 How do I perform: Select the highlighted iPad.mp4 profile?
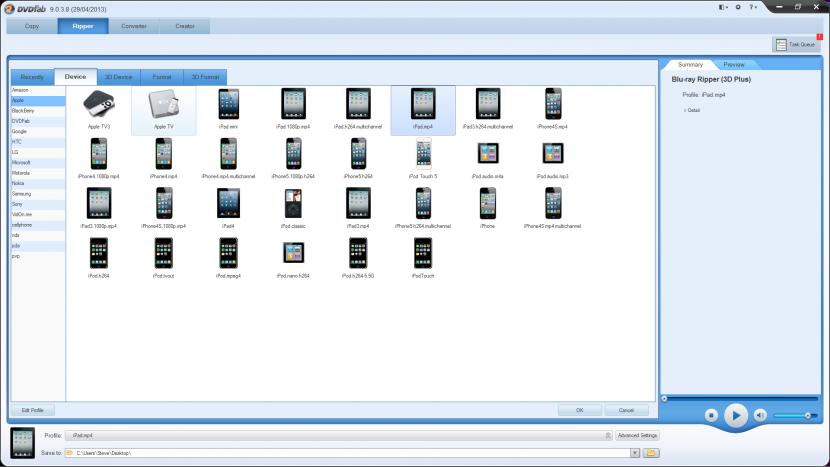click(423, 110)
